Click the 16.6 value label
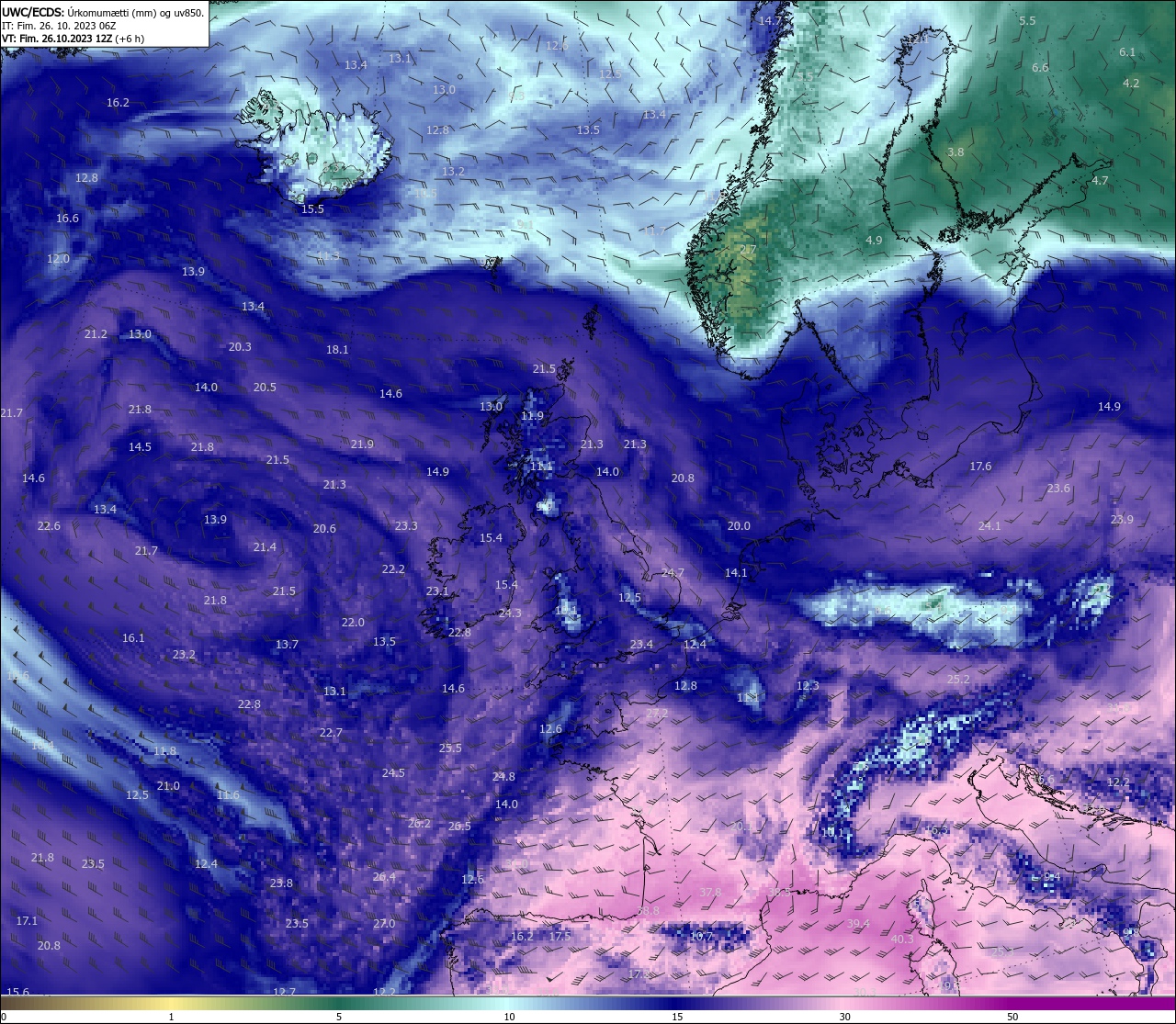Viewport: 1176px width, 1024px height. [x=67, y=219]
